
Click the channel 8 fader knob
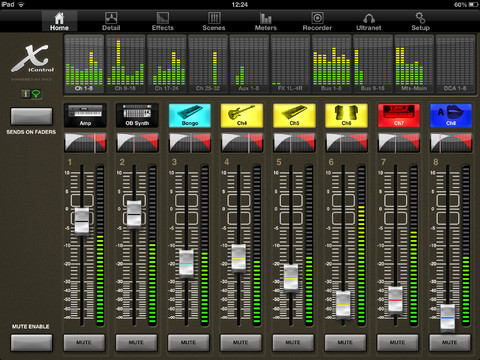click(448, 318)
